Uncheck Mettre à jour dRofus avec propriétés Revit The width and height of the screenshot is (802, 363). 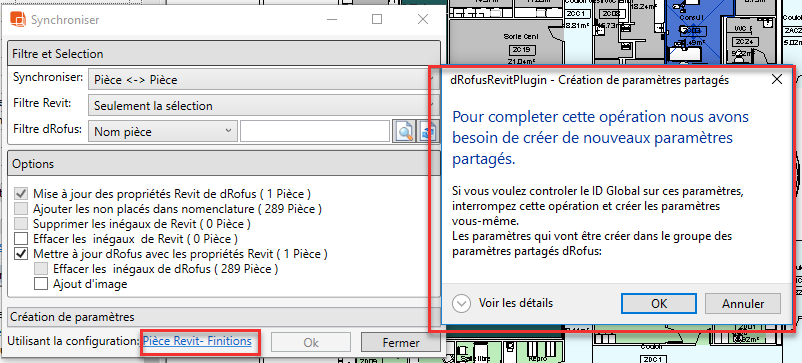[x=21, y=253]
